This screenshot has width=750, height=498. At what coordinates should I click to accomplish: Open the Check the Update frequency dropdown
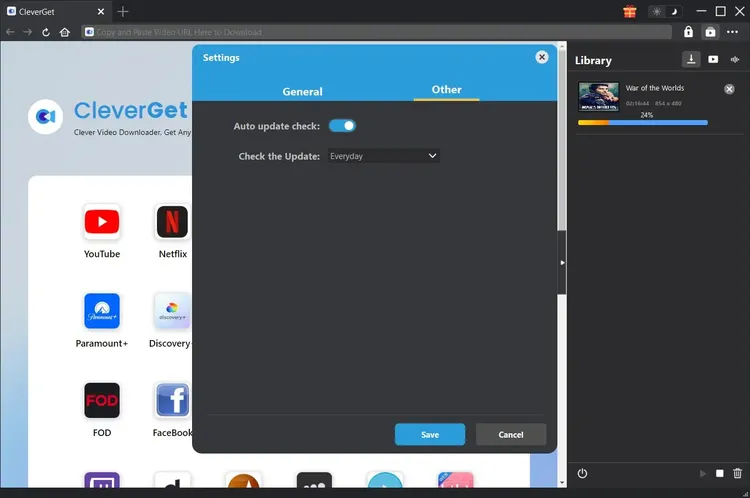click(383, 156)
